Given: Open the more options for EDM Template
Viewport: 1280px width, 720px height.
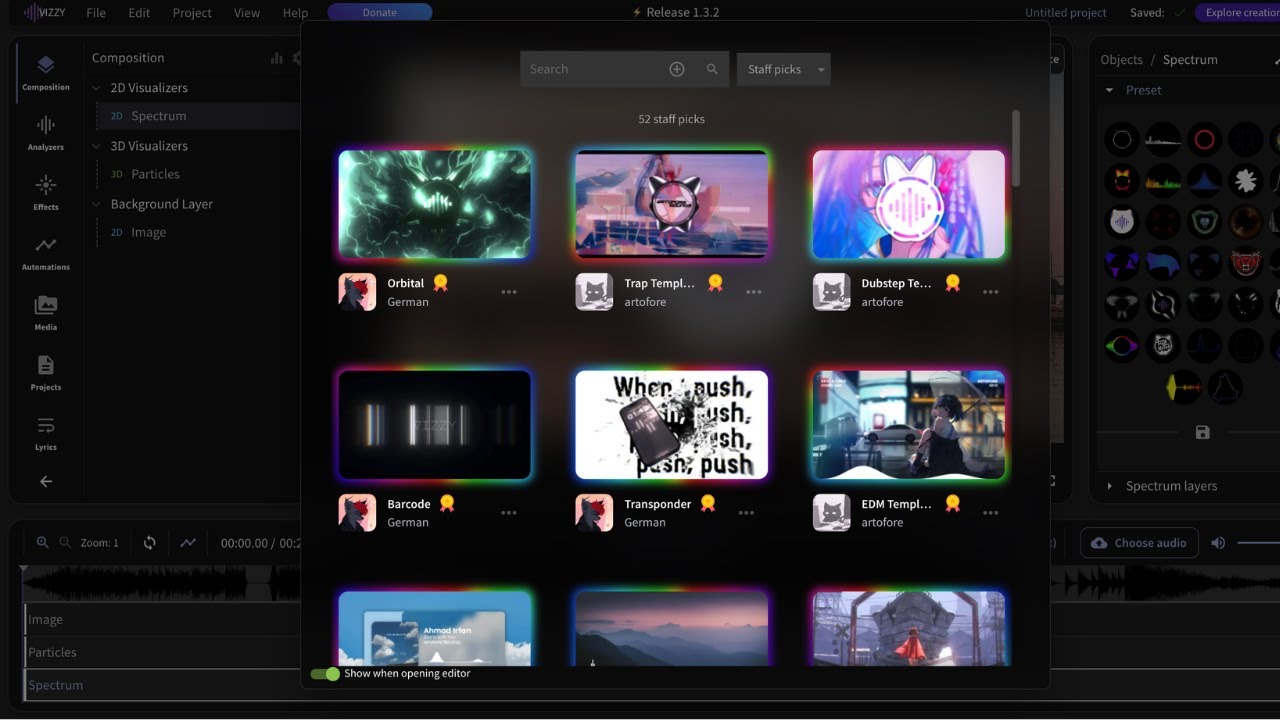Looking at the screenshot, I should [991, 513].
